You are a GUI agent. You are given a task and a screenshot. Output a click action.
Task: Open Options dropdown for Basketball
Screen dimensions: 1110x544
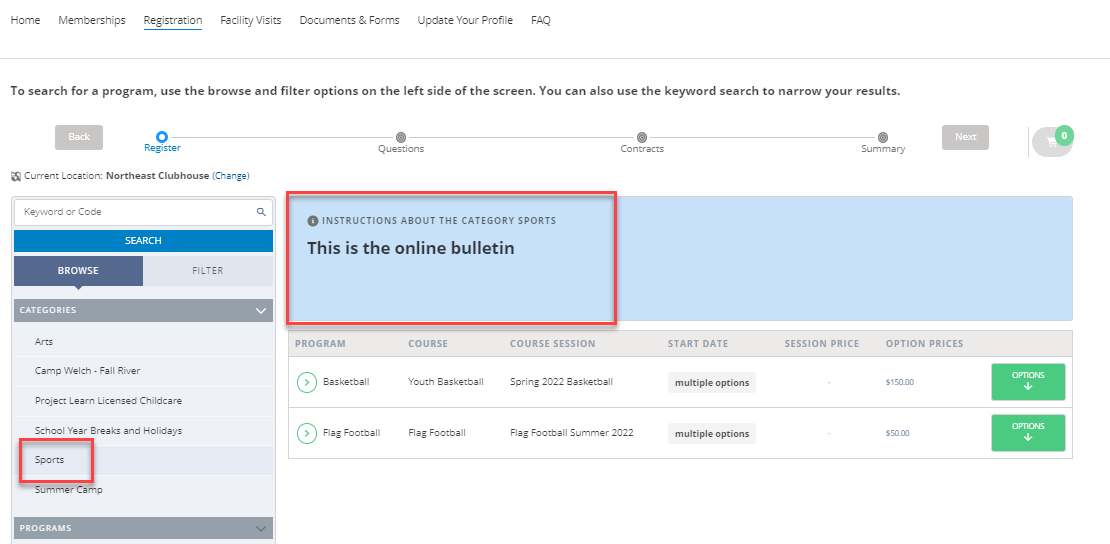(1027, 382)
